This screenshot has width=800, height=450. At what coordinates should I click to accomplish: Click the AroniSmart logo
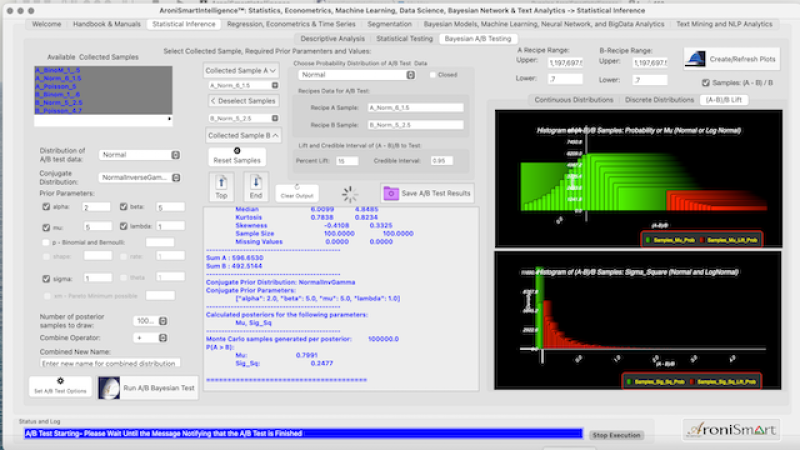[x=731, y=430]
